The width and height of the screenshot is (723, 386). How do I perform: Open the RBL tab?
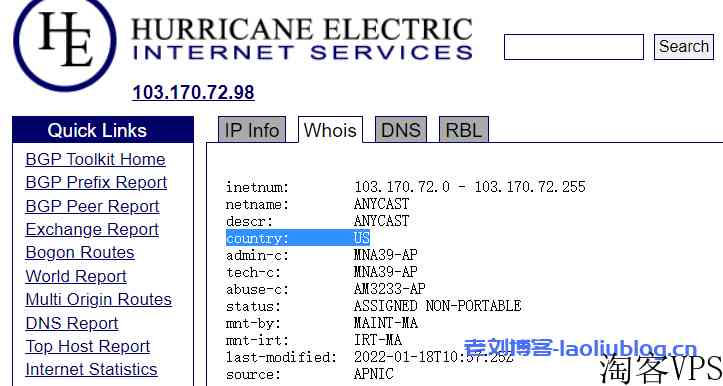(x=463, y=130)
